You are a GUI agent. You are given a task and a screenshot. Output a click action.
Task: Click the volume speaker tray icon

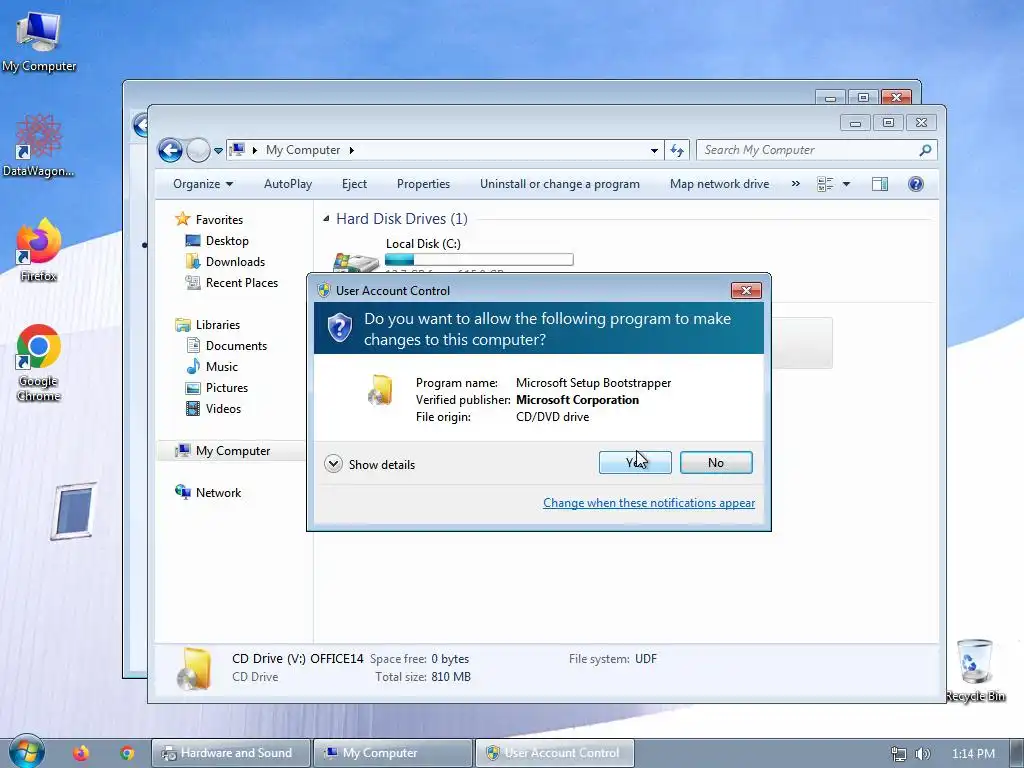(x=922, y=754)
